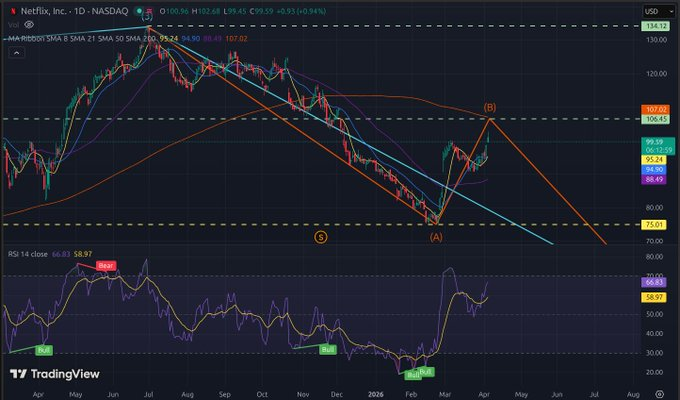680x400 pixels.
Task: Click the Netflix, Inc. 1D NASDAQ title
Action: (x=75, y=11)
